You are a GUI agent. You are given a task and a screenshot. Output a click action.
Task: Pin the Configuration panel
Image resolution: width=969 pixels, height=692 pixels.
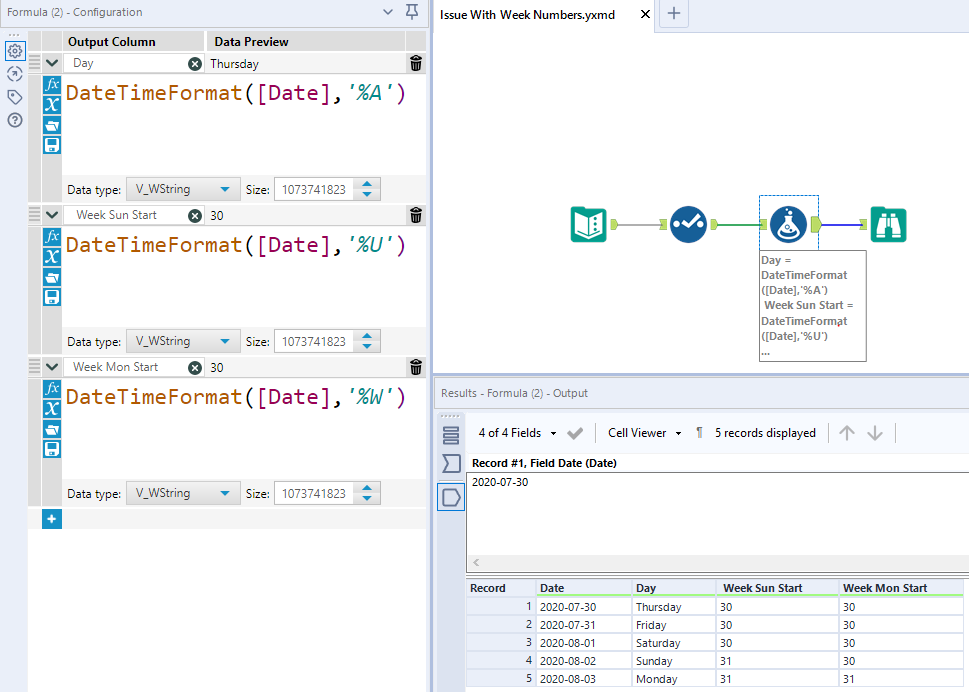coord(412,12)
